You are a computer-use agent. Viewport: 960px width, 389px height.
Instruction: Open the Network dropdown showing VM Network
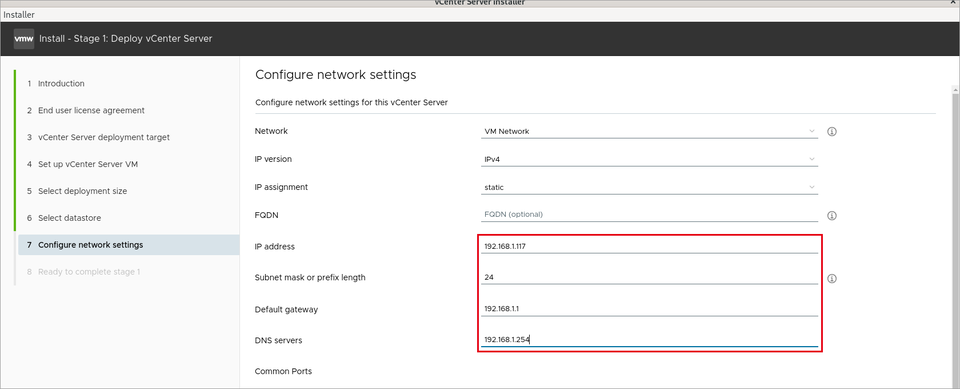(x=649, y=131)
